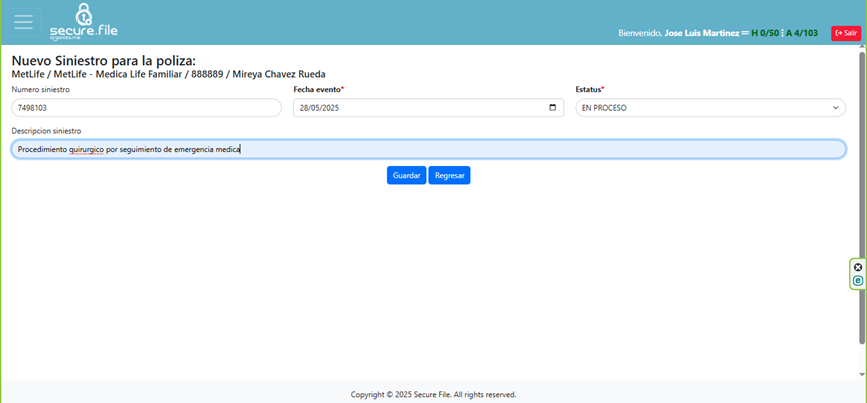Open the calendar picker in Fecha evento
Screen dimensions: 867x403
coord(553,108)
